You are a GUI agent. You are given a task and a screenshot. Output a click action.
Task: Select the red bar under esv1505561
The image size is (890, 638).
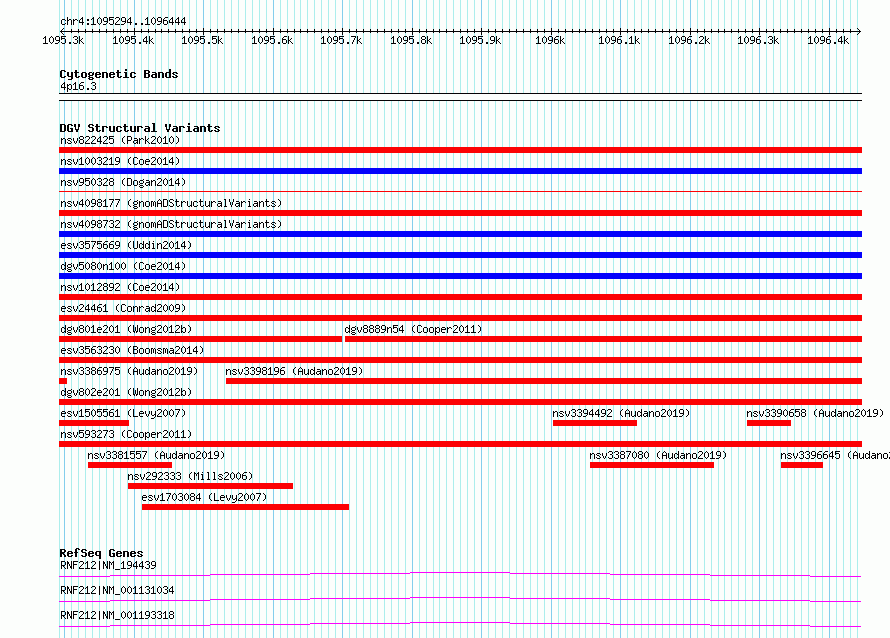click(94, 423)
